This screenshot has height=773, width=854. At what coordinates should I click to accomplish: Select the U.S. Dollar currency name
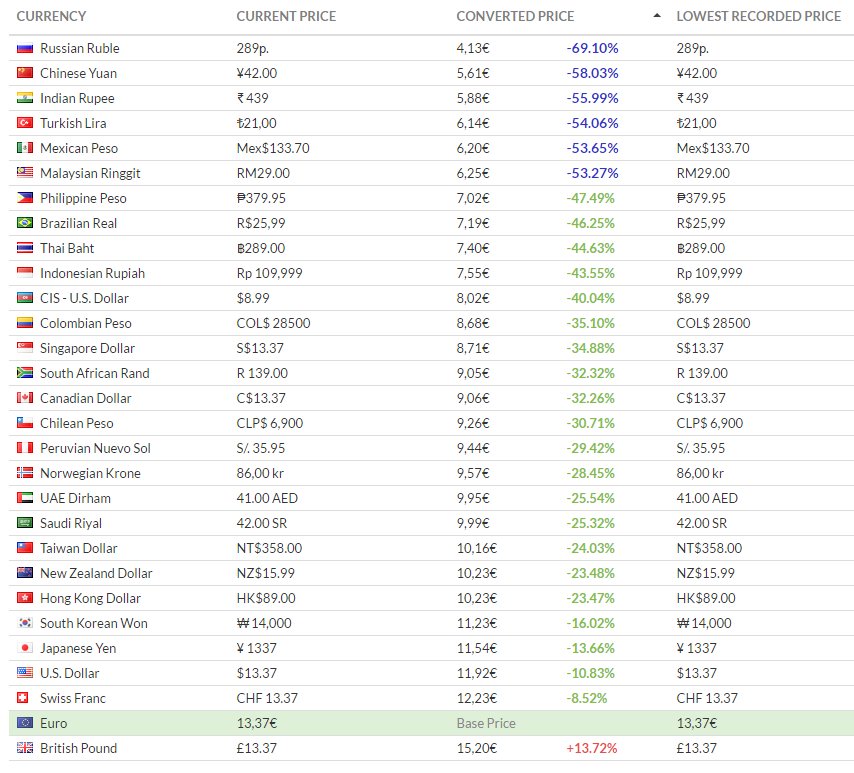[x=70, y=673]
